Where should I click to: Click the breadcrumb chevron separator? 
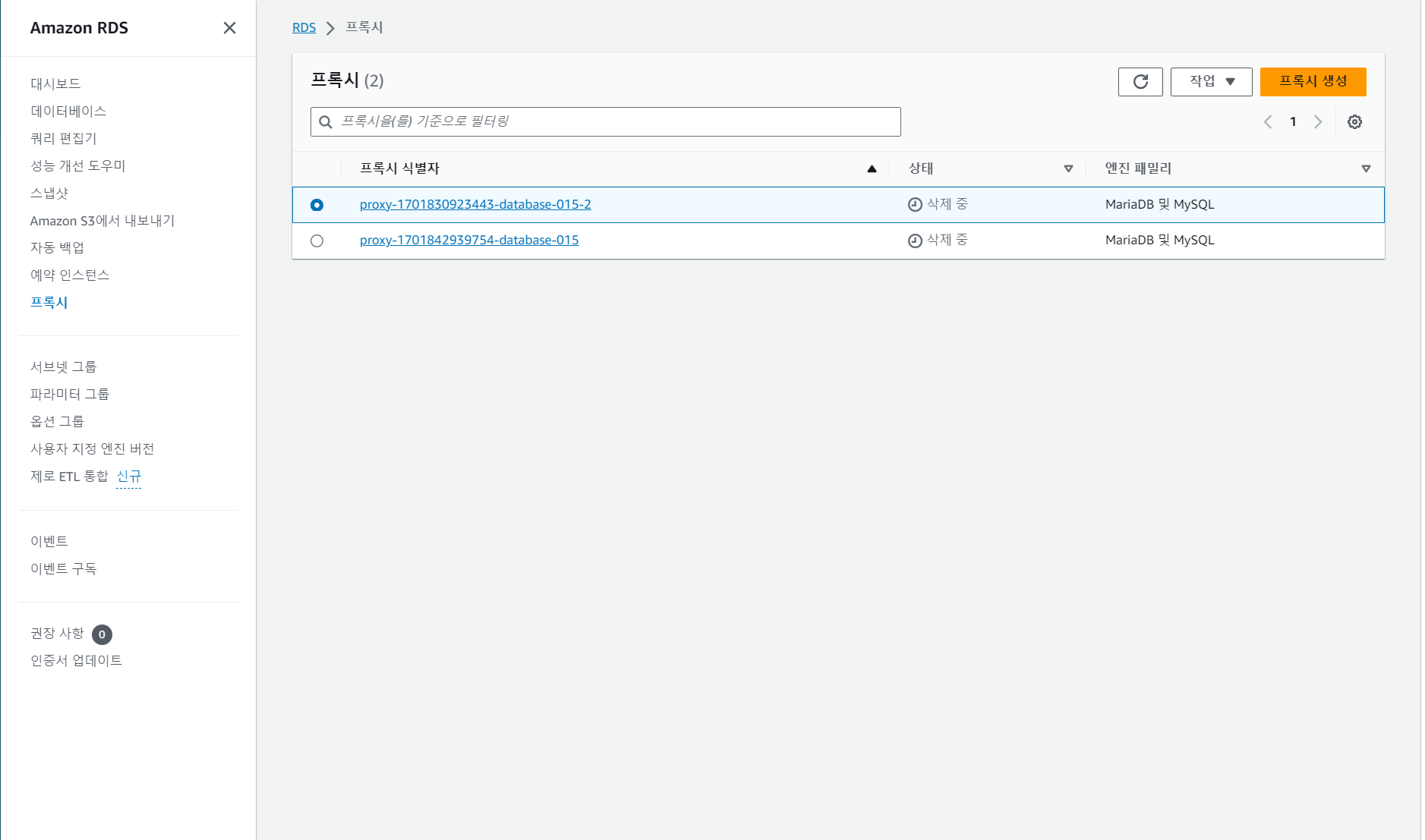tap(330, 28)
